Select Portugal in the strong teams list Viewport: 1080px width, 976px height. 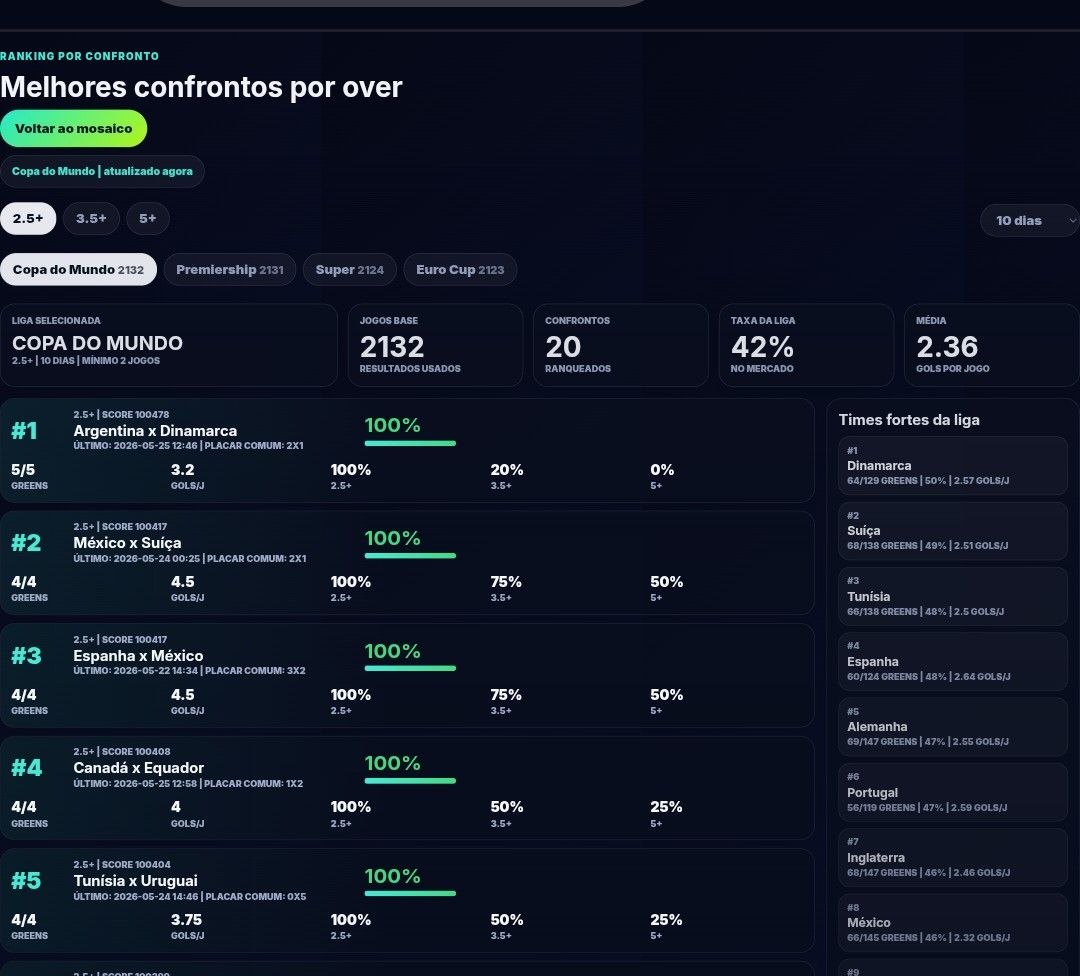coord(953,792)
